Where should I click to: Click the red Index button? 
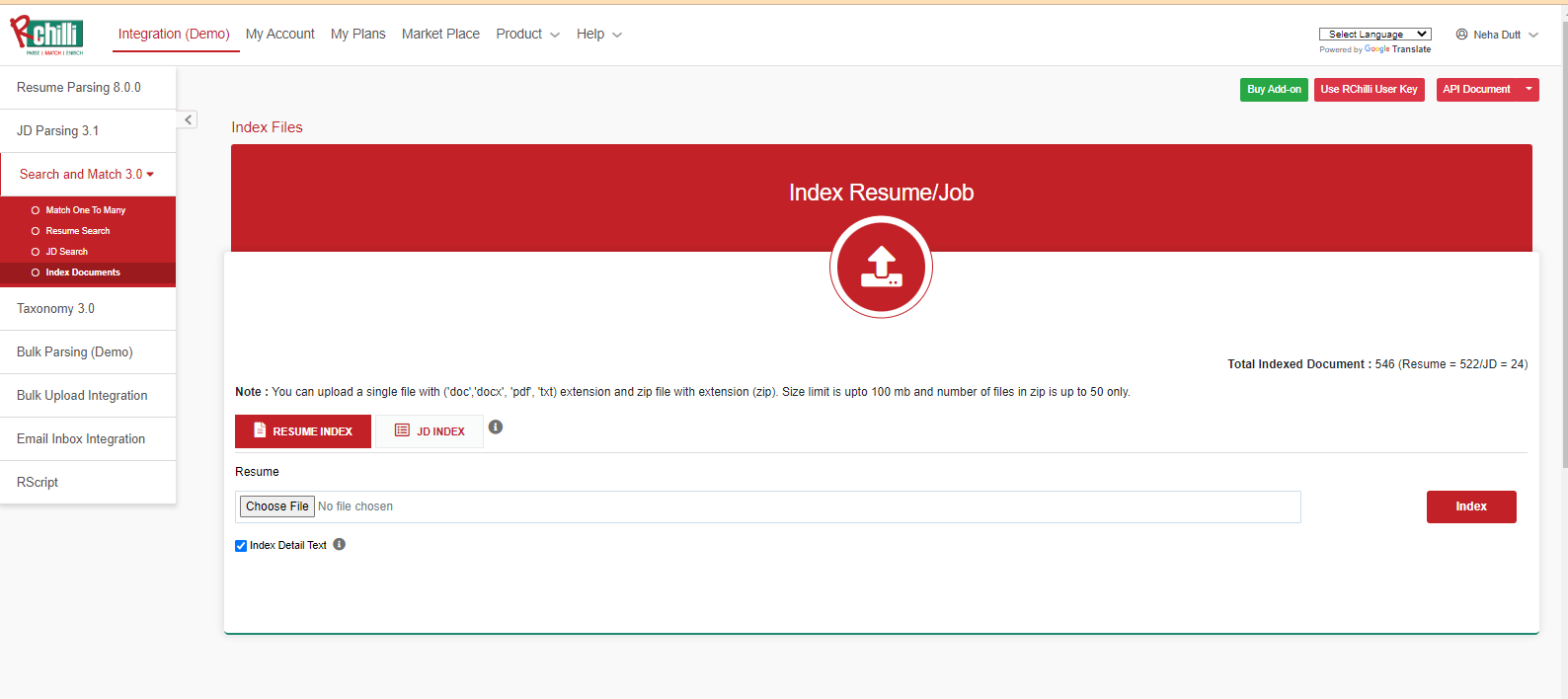1471,506
